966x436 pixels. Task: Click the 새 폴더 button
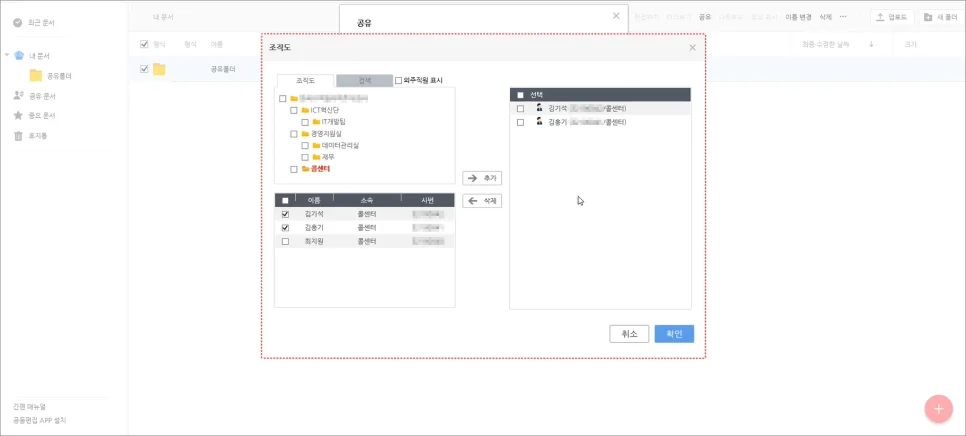point(942,17)
